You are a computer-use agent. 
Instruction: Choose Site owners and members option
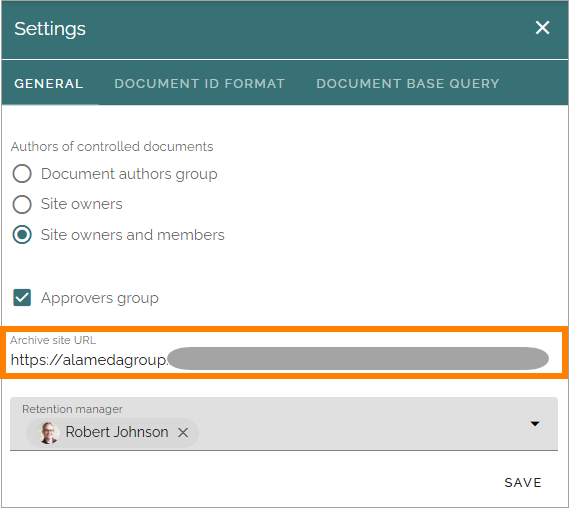pos(22,235)
